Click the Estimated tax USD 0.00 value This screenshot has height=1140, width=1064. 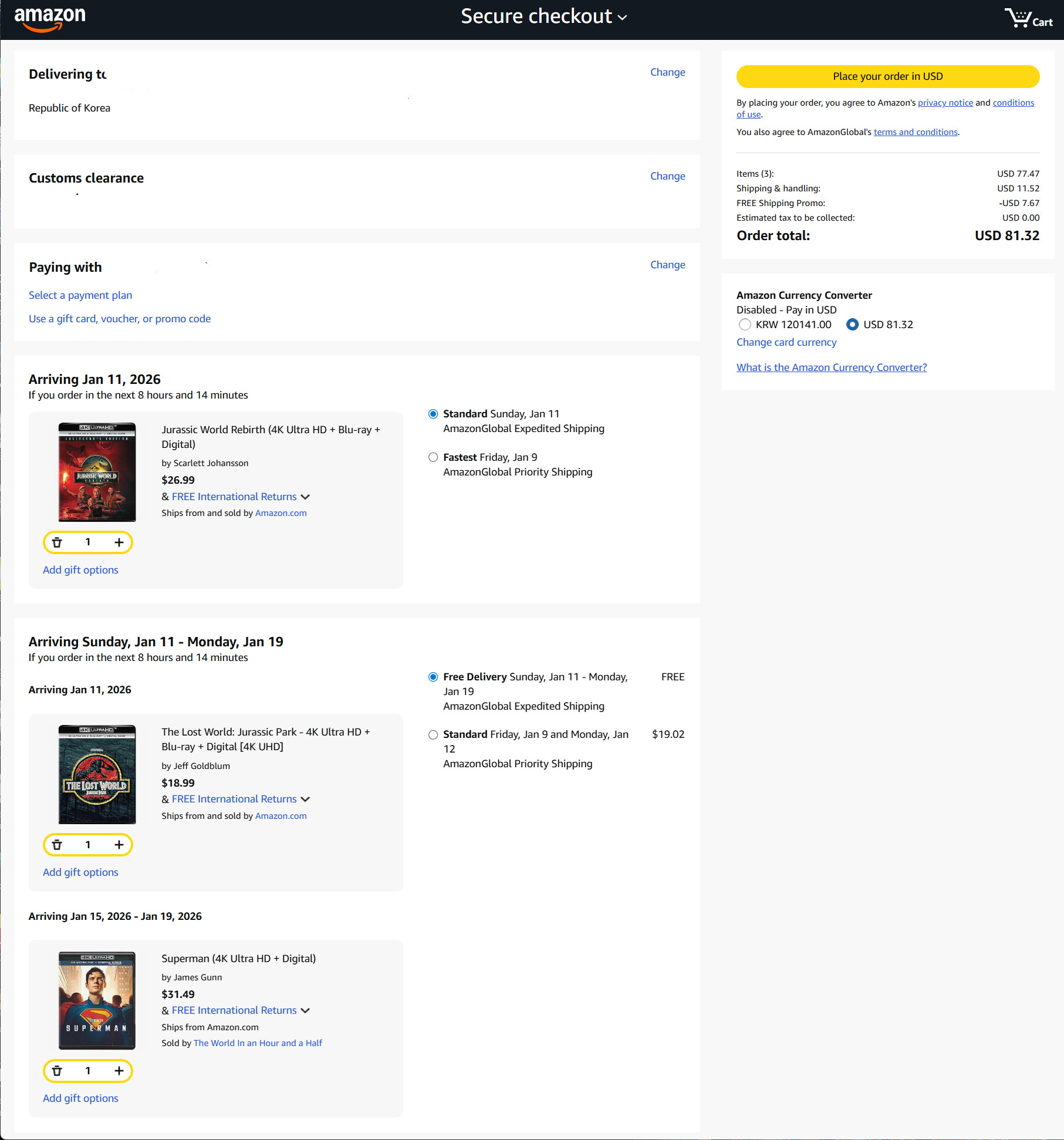pyautogui.click(x=1021, y=218)
